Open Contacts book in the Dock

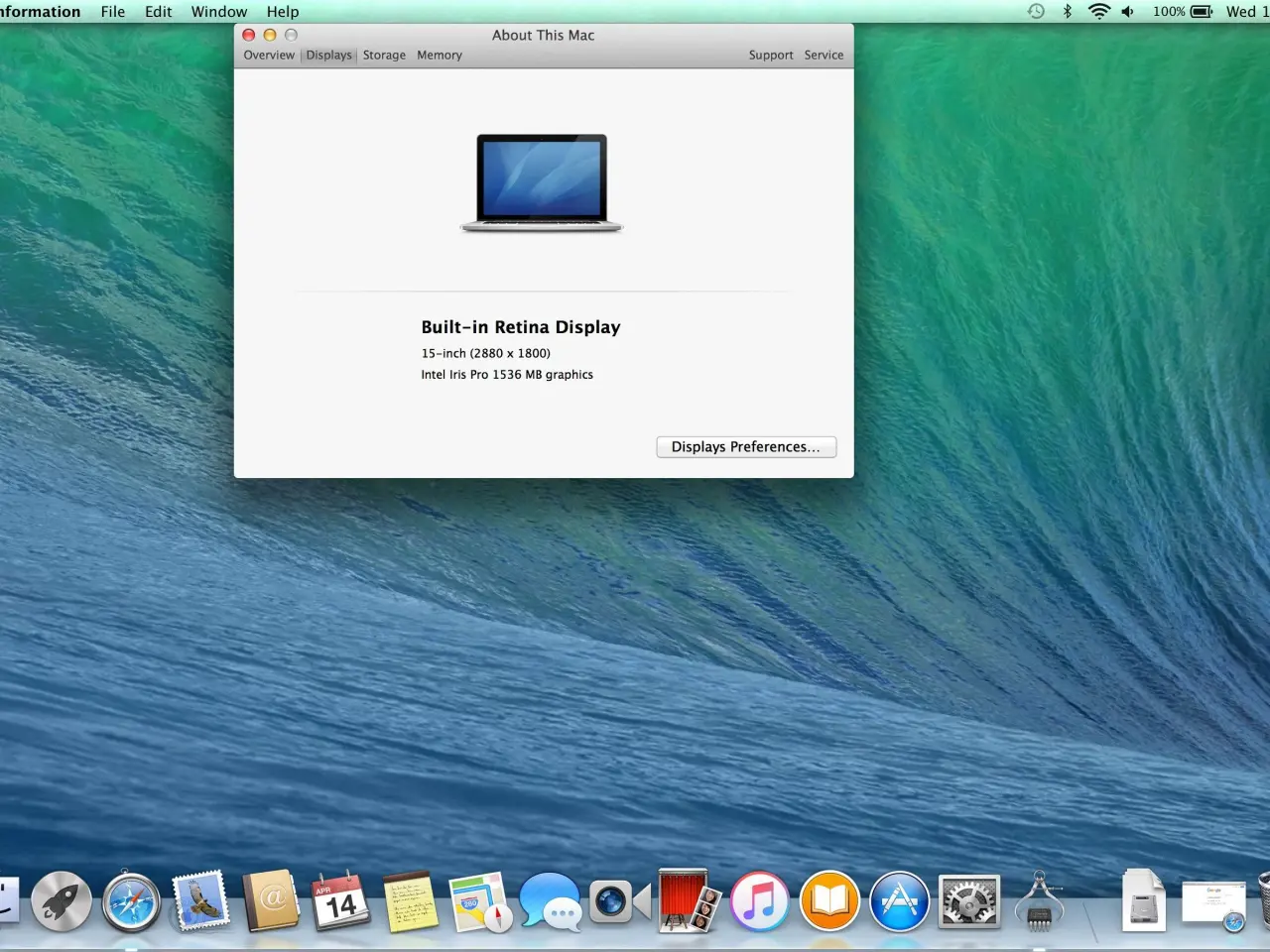(271, 900)
